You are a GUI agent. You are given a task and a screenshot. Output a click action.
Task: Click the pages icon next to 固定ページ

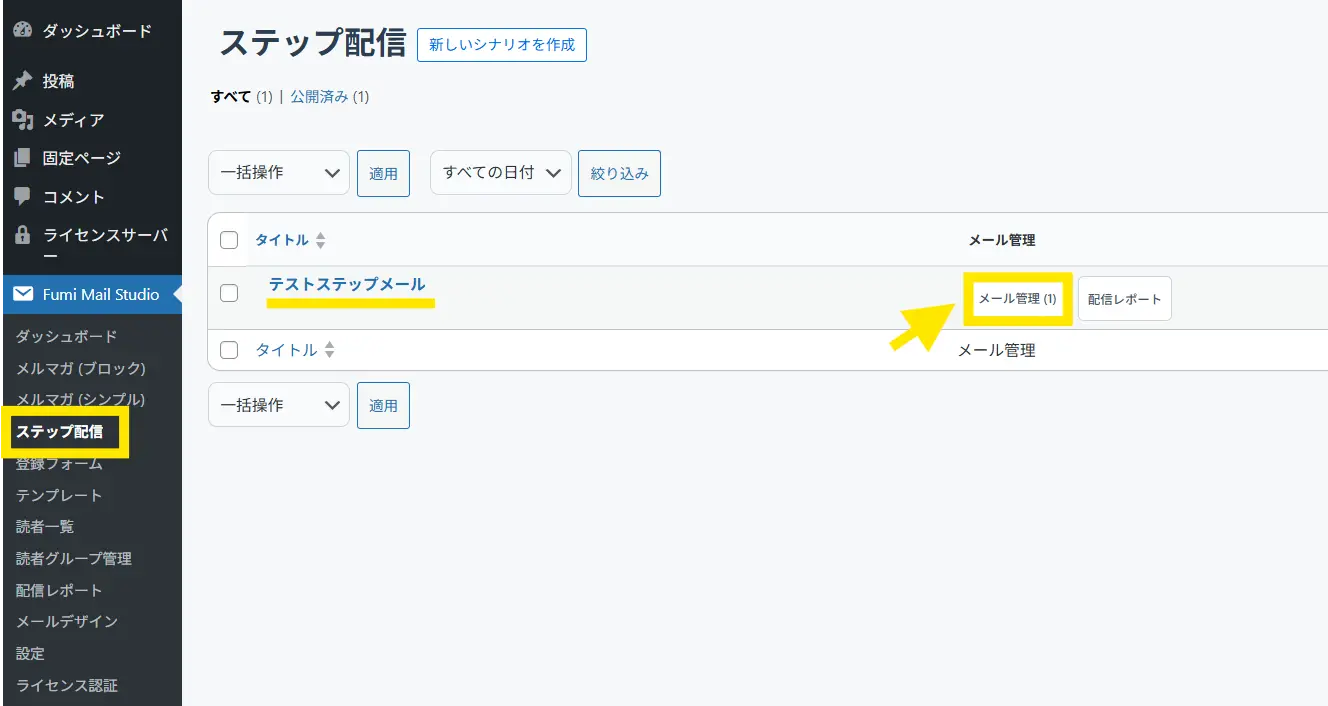22,158
